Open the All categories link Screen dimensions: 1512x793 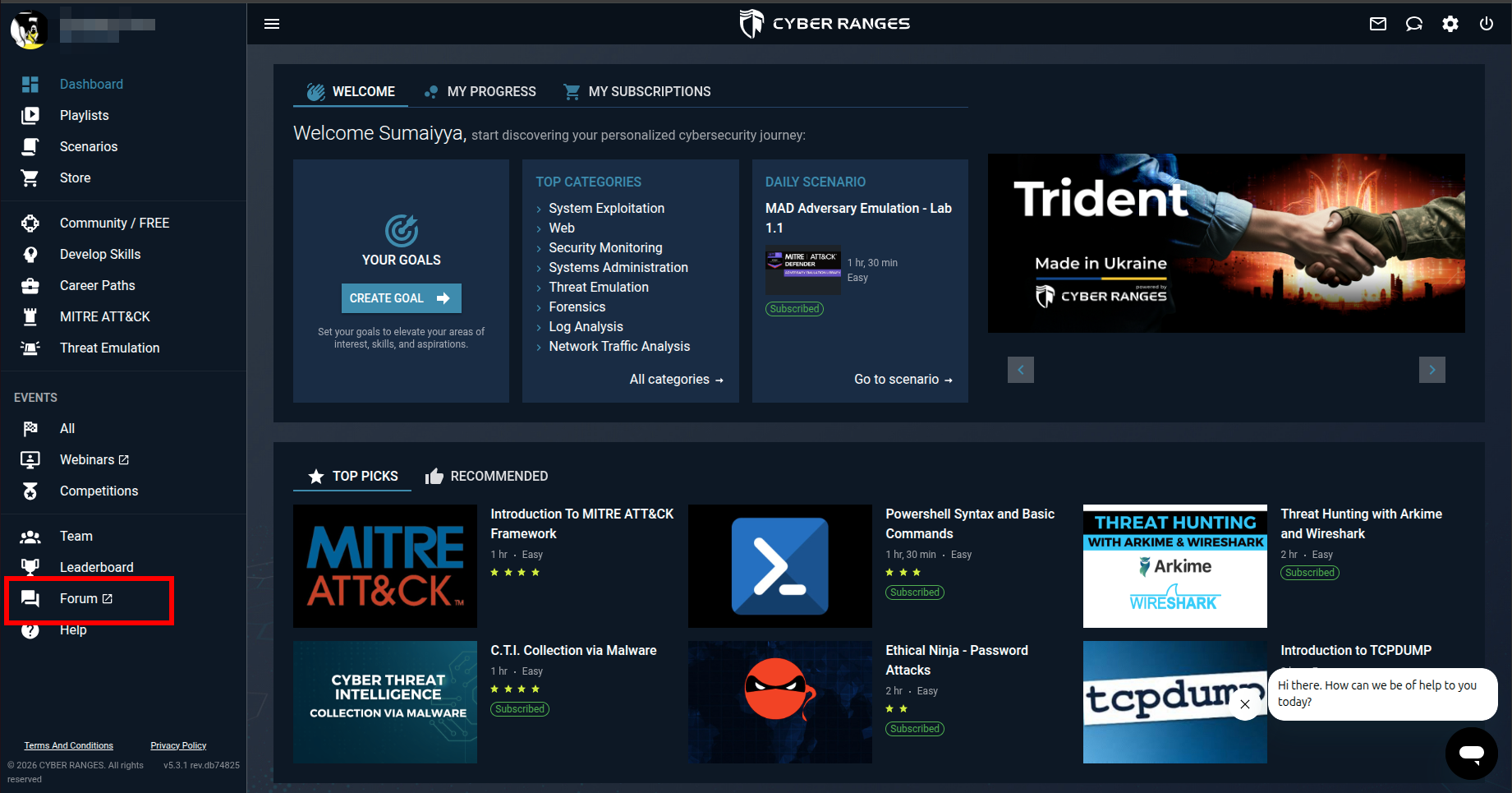pos(677,379)
